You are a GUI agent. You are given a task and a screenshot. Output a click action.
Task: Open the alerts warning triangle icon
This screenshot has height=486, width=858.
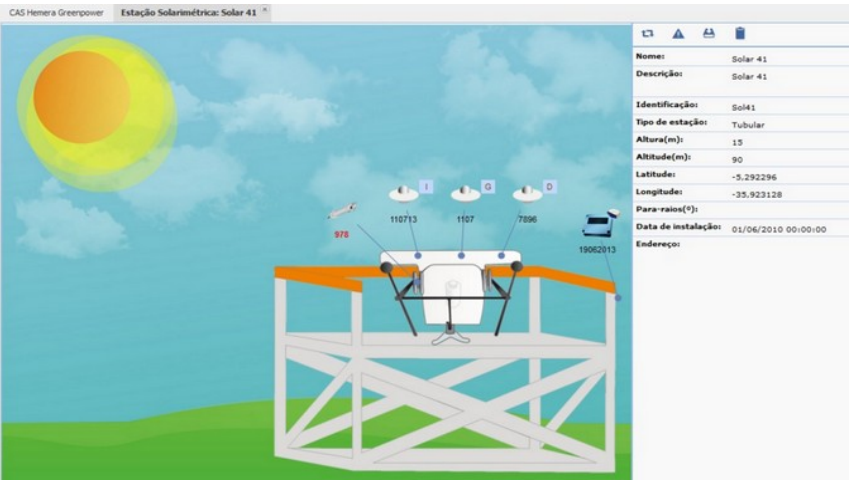point(678,33)
